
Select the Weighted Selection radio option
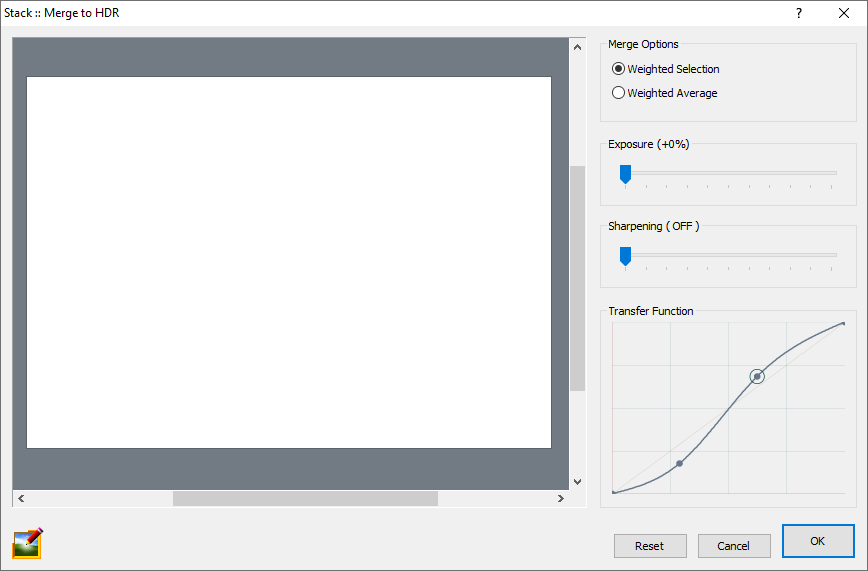click(x=619, y=69)
